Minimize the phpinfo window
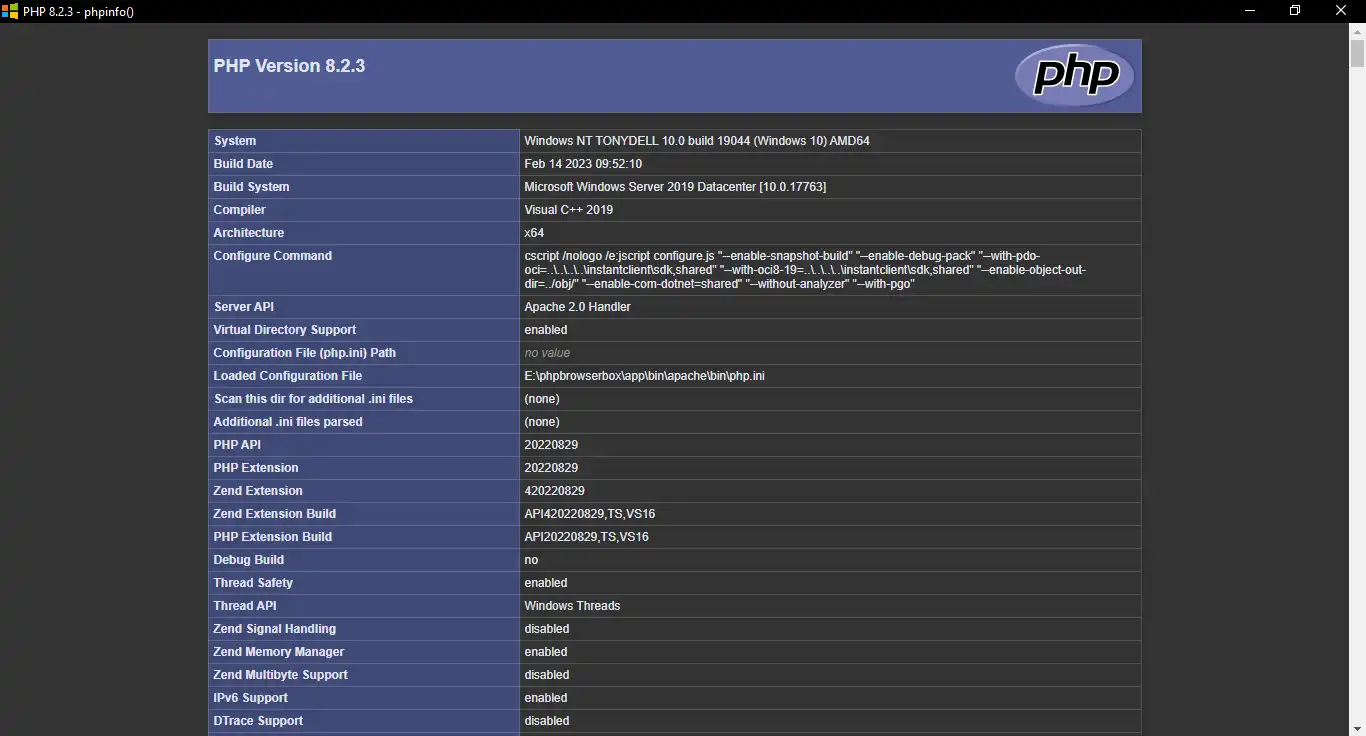Image resolution: width=1366 pixels, height=736 pixels. [x=1250, y=11]
